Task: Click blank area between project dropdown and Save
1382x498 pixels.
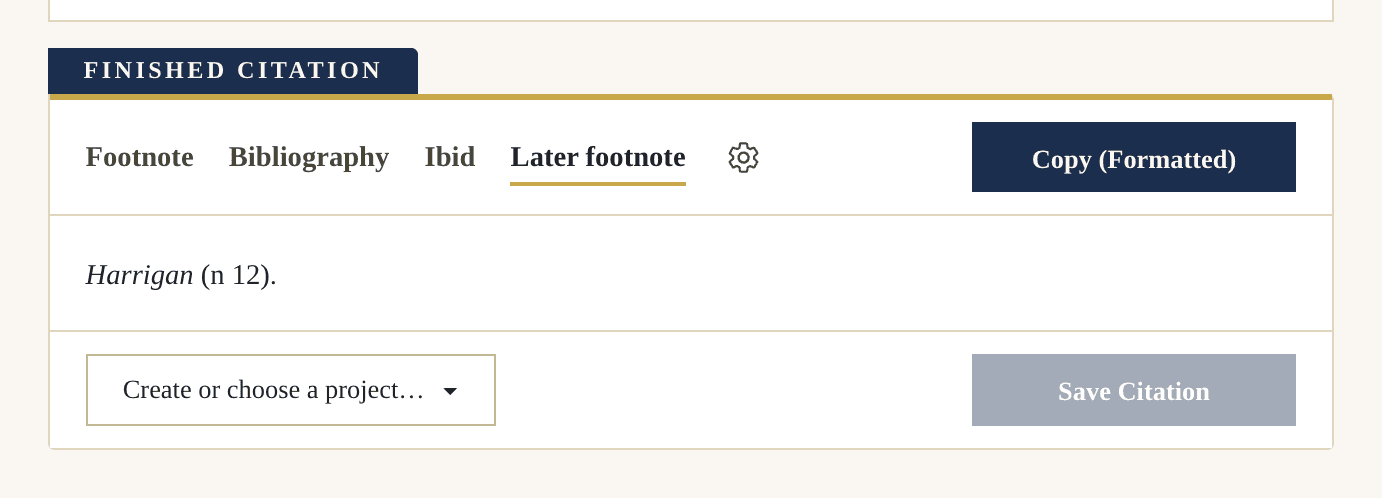Action: [734, 390]
